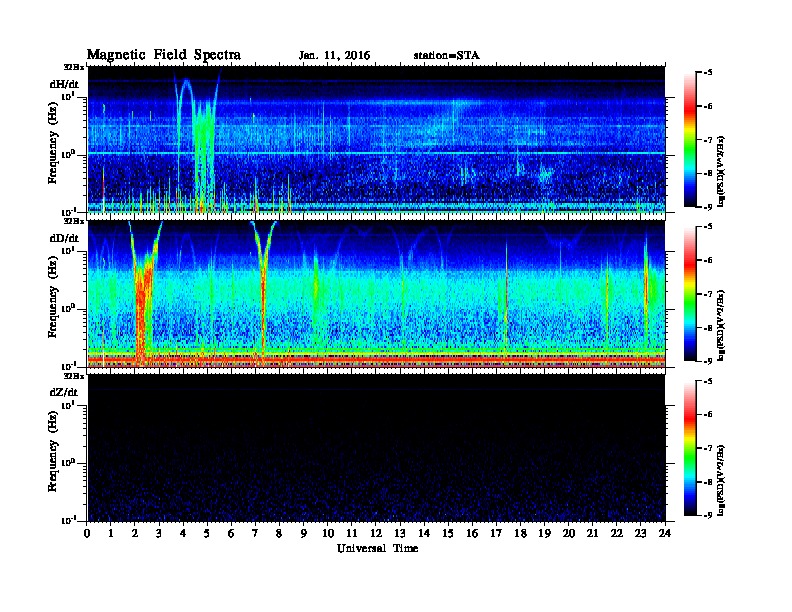Click the -5 tick on the dH/dt color bar
The width and height of the screenshot is (792, 612).
pyautogui.click(x=707, y=72)
